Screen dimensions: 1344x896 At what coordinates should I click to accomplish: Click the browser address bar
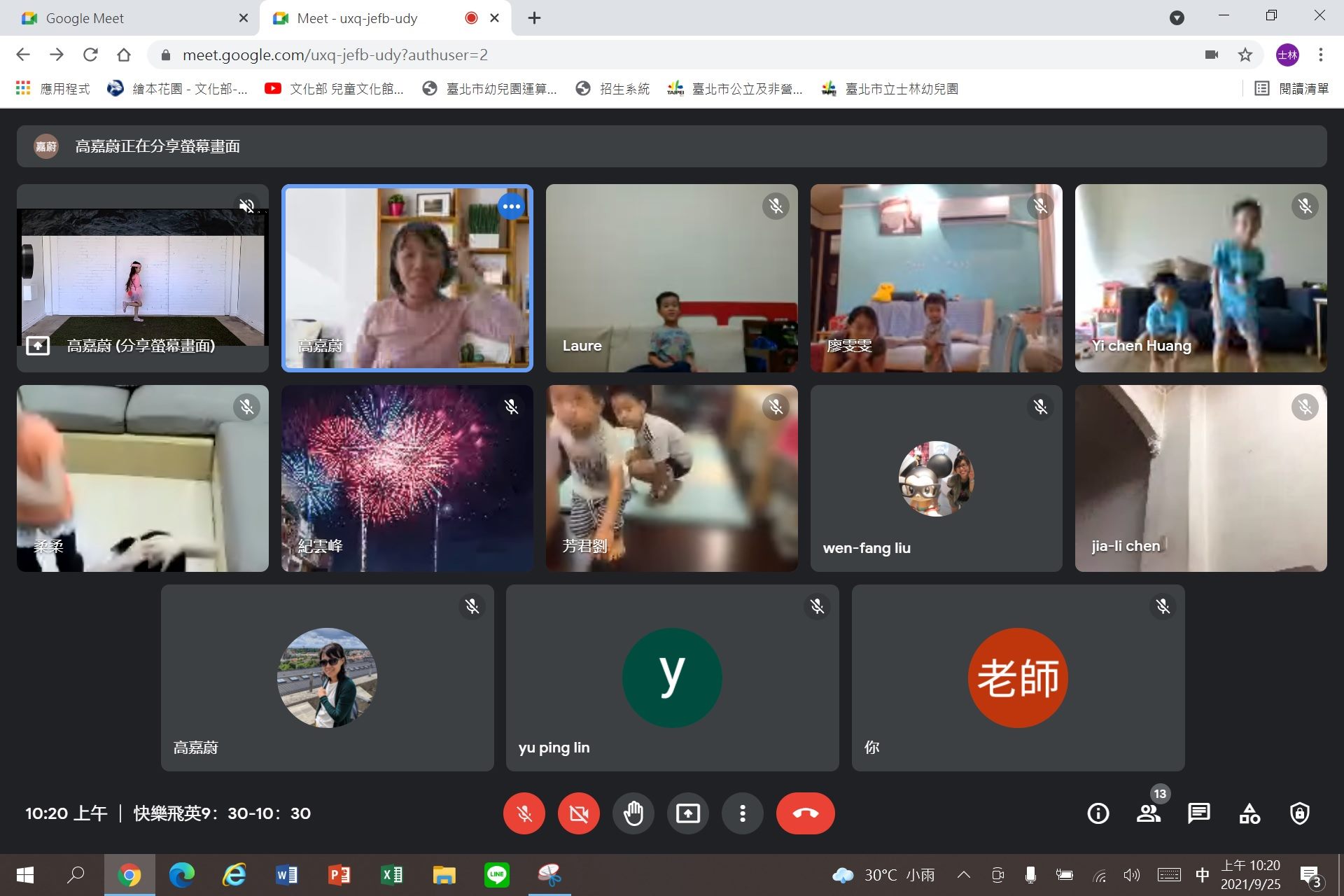[x=672, y=55]
